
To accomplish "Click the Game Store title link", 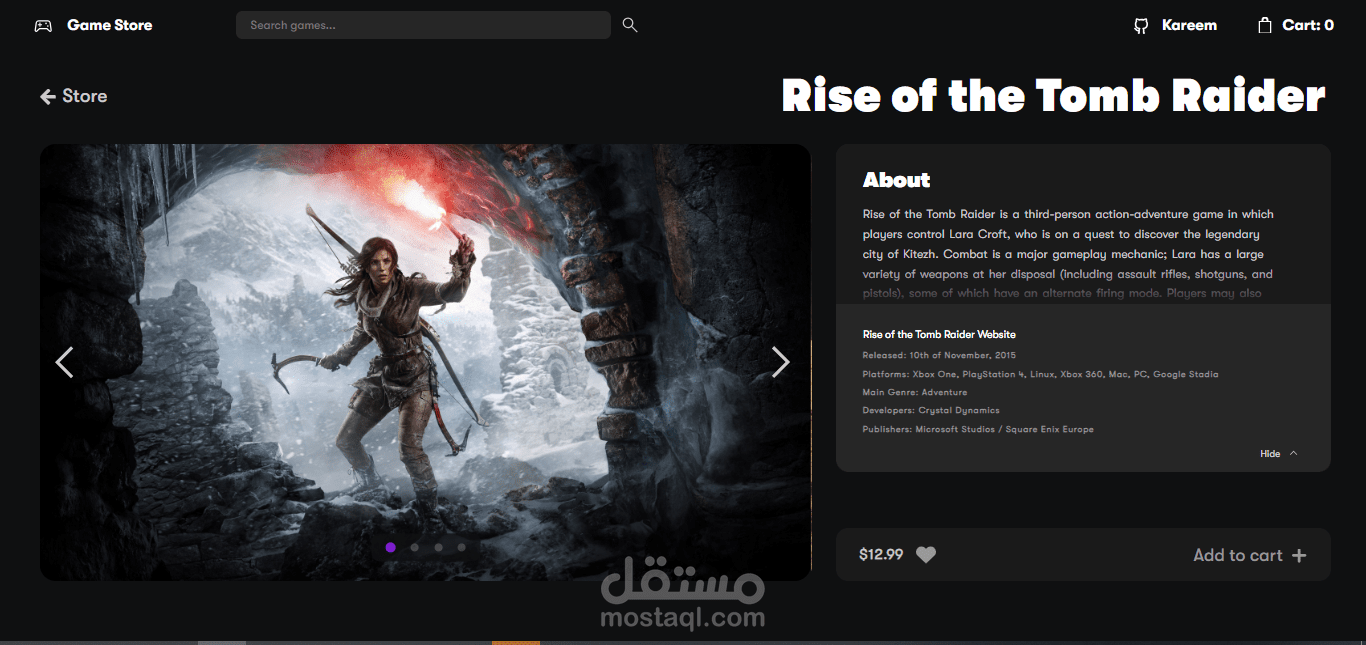I will (x=110, y=25).
